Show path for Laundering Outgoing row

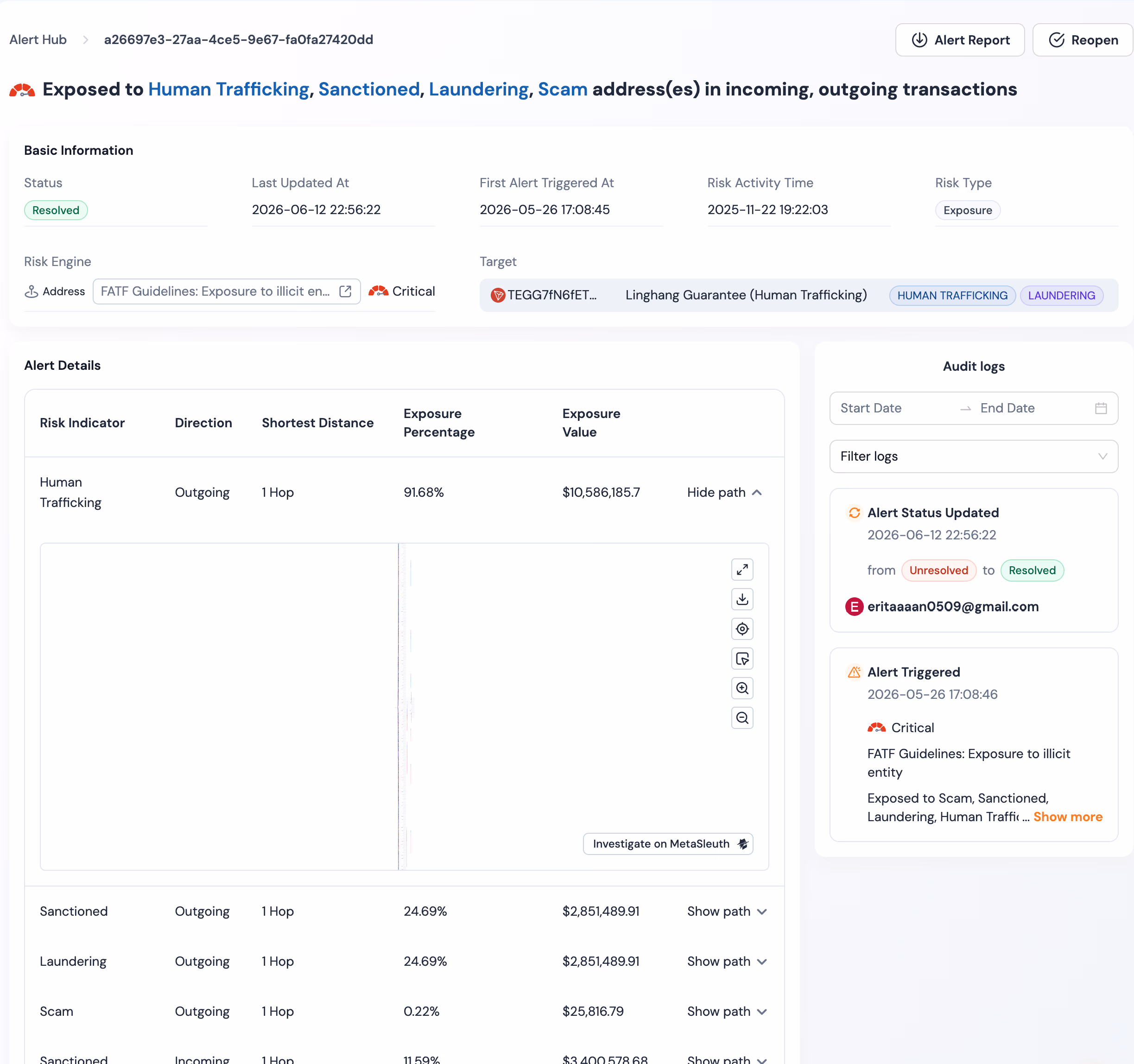point(727,961)
